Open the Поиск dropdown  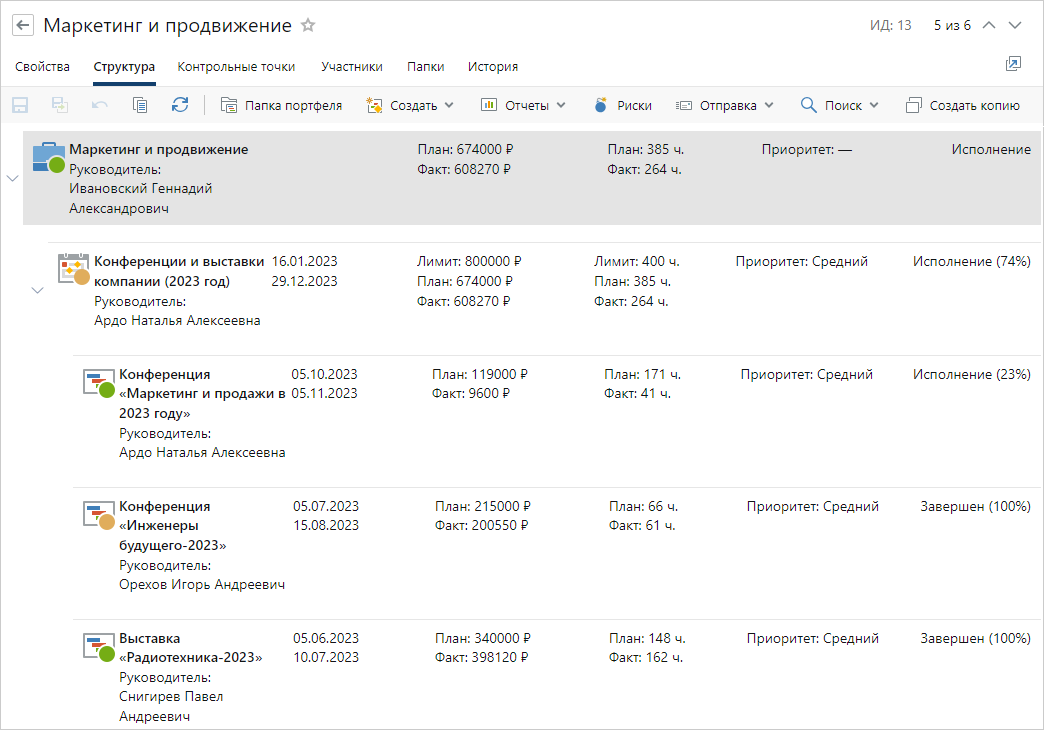point(840,105)
